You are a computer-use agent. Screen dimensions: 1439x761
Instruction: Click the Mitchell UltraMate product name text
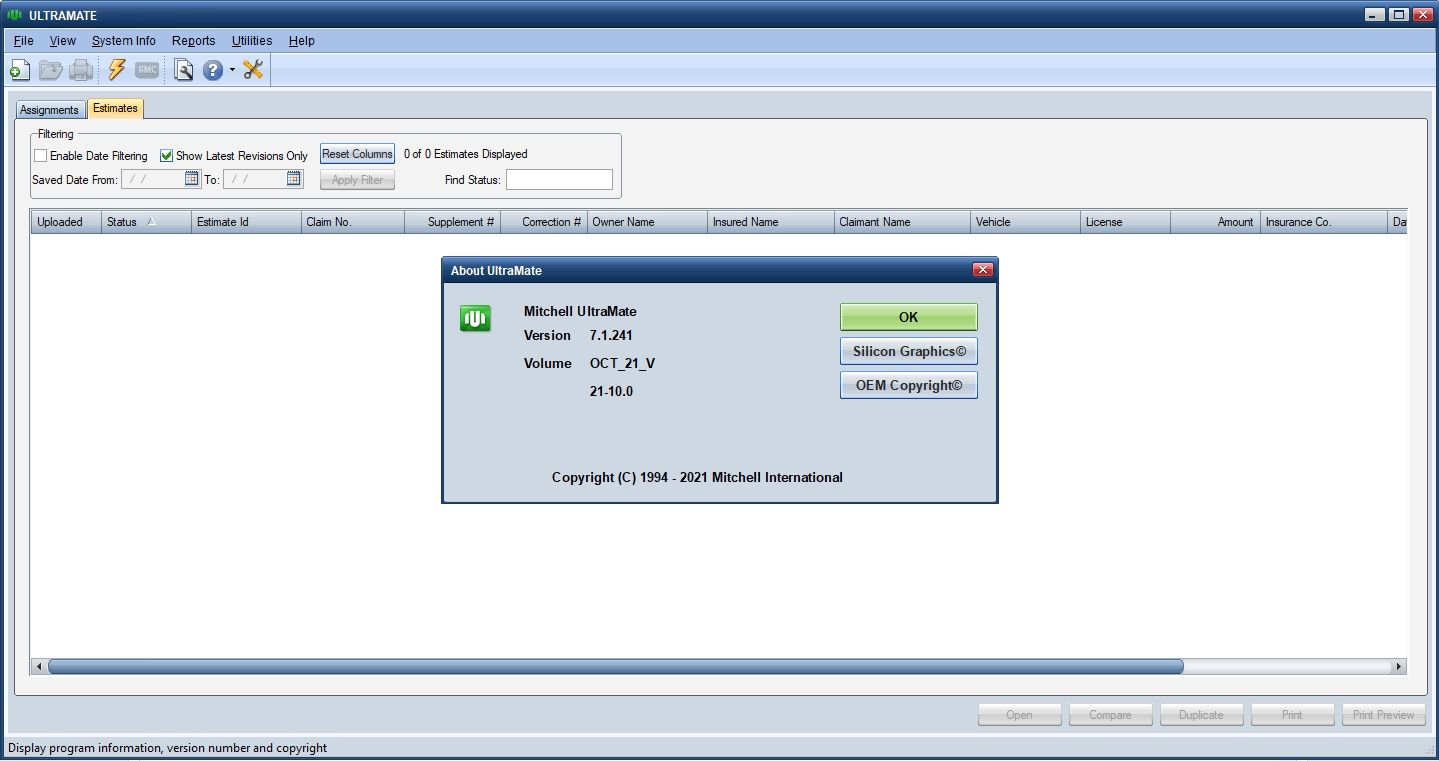coord(580,311)
